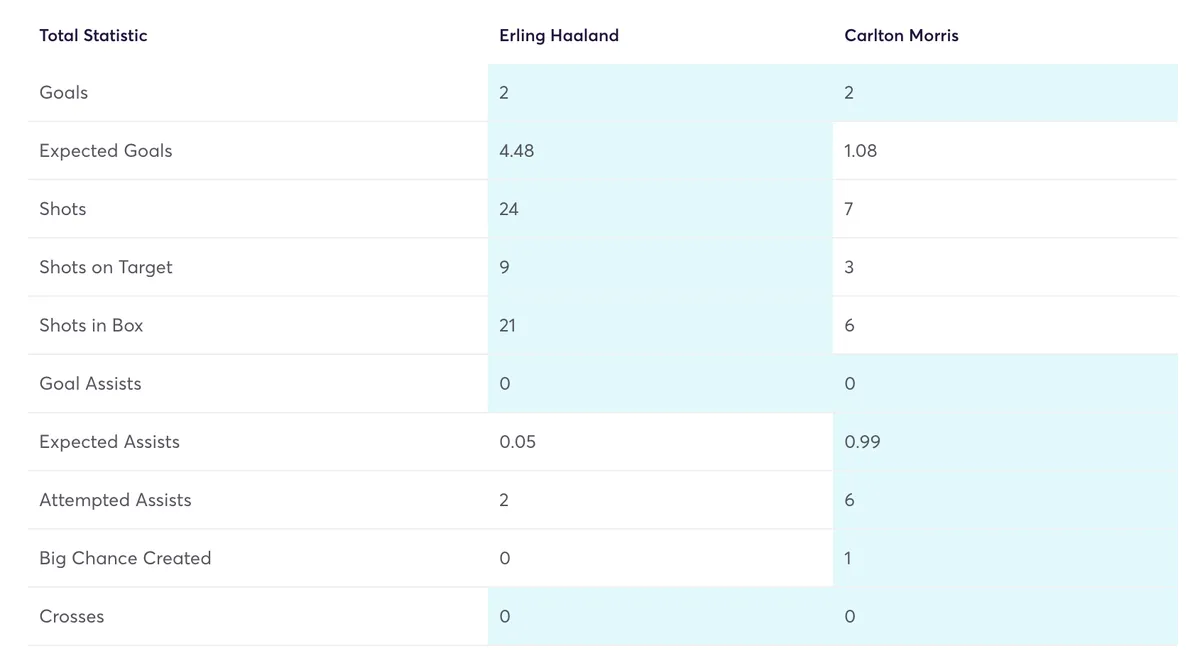The width and height of the screenshot is (1200, 663).
Task: Select Morris's Expected Goals value 1.08
Action: 861,151
